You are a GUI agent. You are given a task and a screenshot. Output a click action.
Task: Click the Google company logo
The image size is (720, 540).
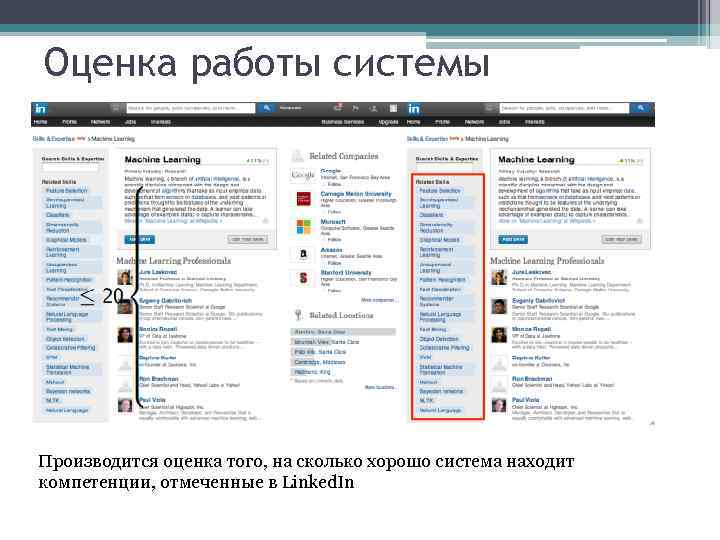point(303,175)
